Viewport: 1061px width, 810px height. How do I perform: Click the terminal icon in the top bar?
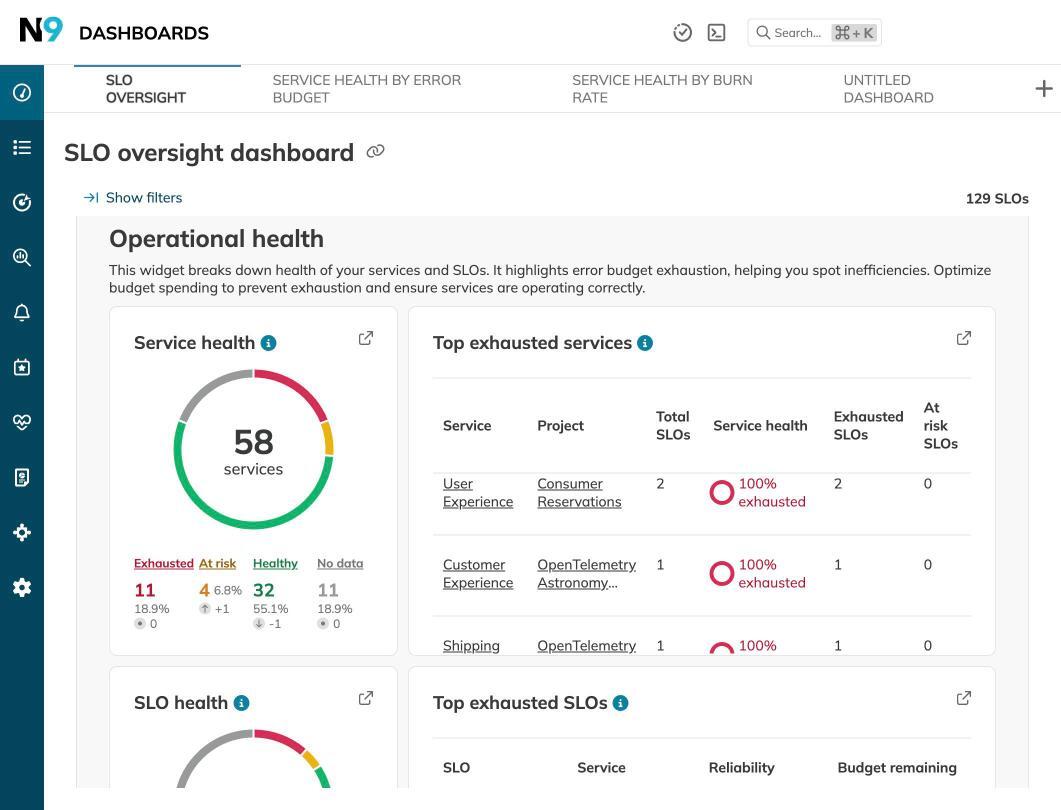pyautogui.click(x=715, y=30)
